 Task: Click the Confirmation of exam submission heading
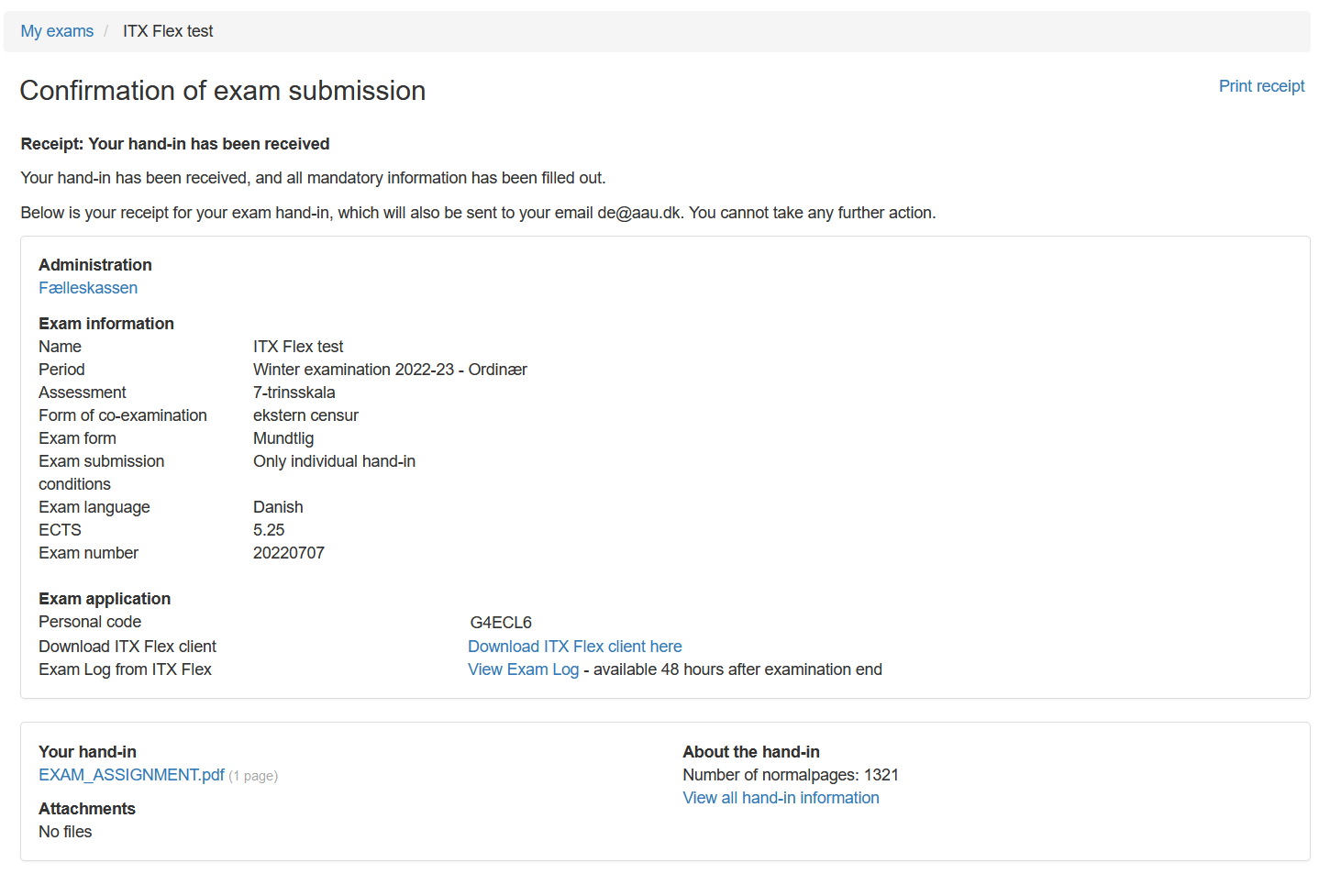223,91
